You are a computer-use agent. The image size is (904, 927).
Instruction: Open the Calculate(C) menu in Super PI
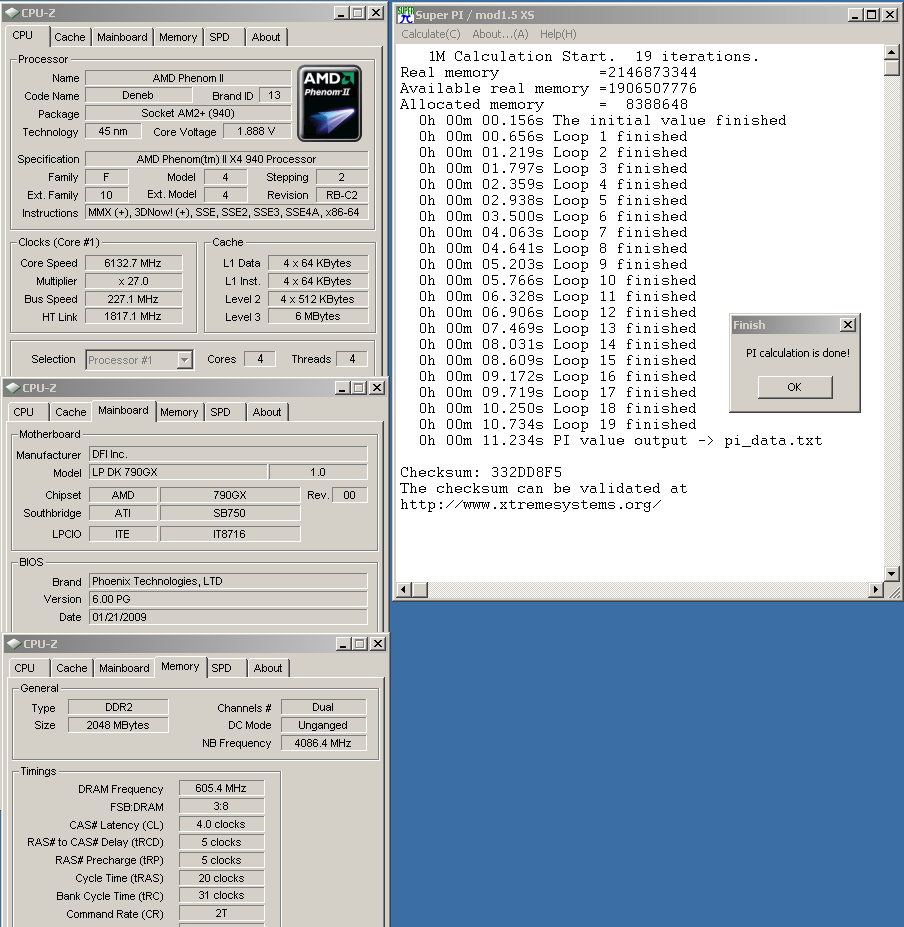430,34
